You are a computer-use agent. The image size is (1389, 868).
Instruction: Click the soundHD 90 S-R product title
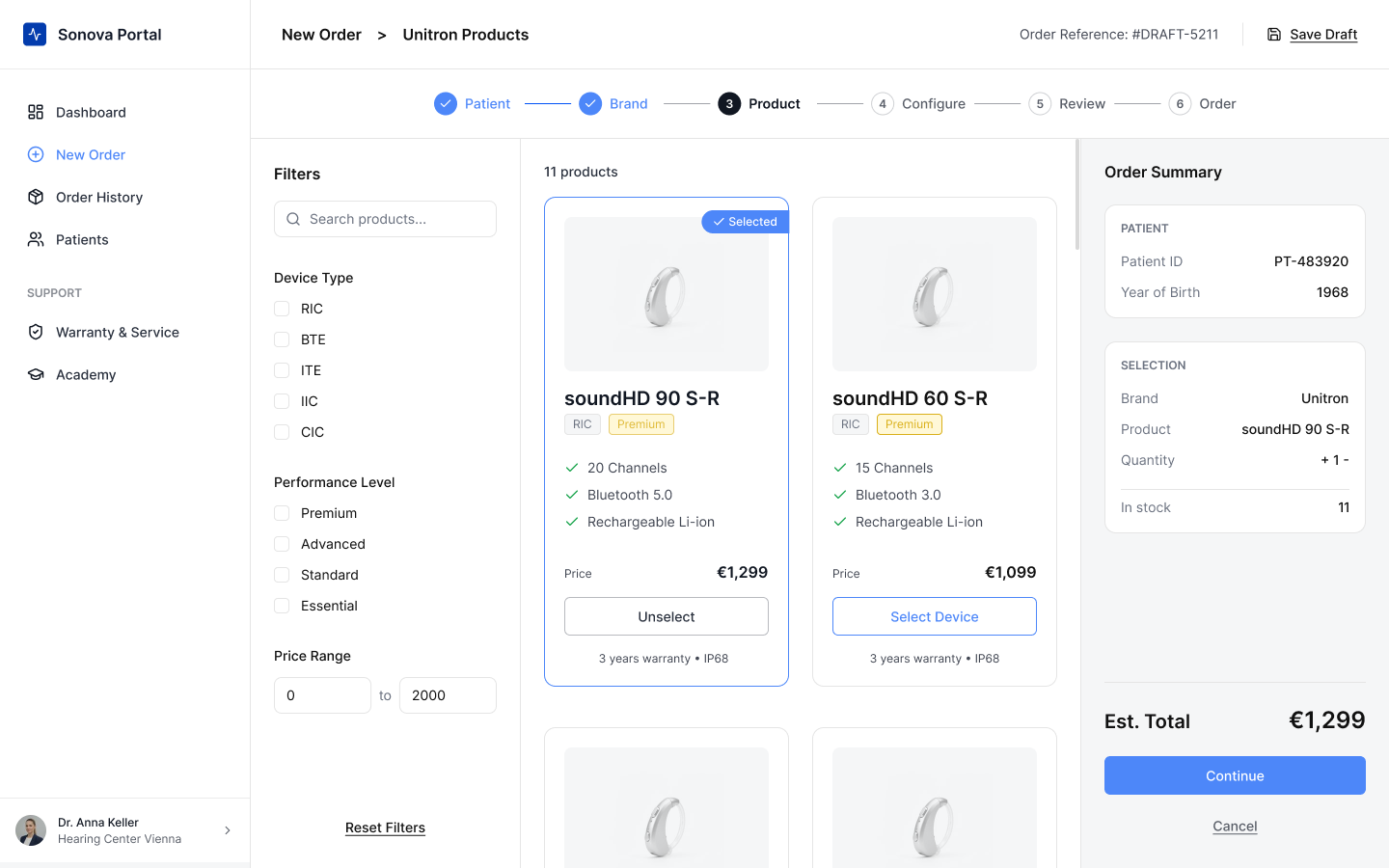641,398
